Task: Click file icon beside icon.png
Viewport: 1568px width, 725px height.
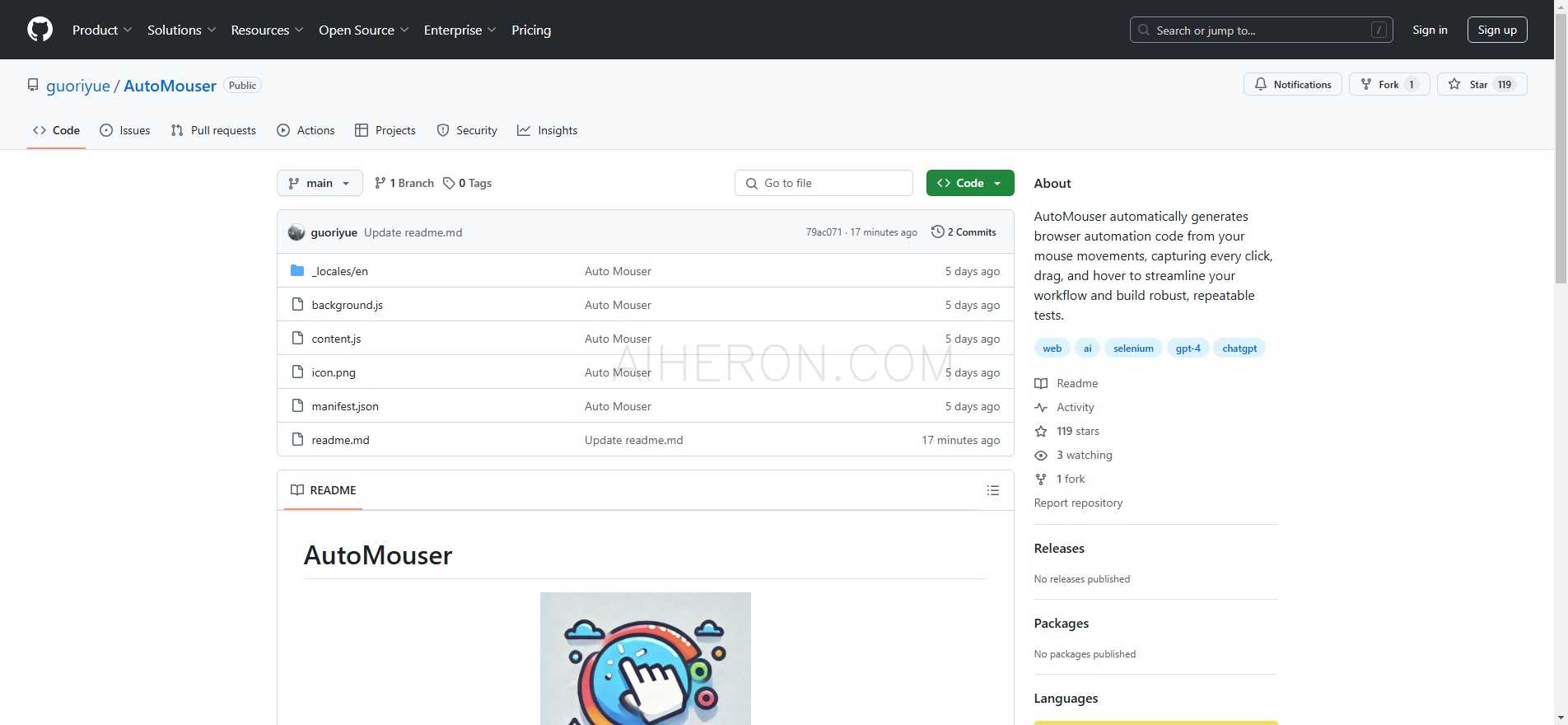Action: [x=297, y=372]
